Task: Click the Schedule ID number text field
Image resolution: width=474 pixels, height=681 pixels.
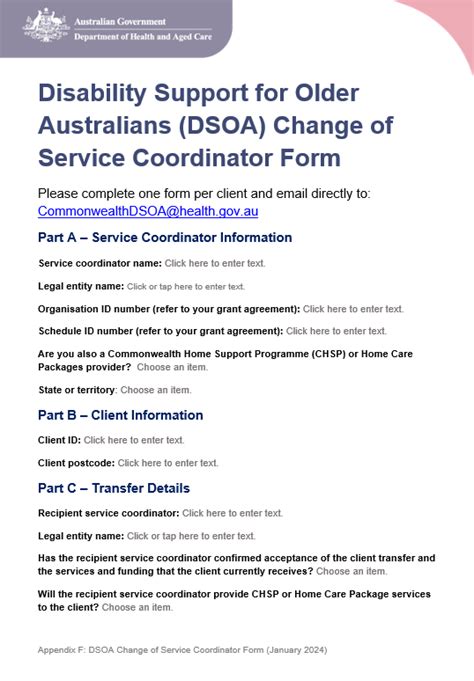Action: point(336,331)
